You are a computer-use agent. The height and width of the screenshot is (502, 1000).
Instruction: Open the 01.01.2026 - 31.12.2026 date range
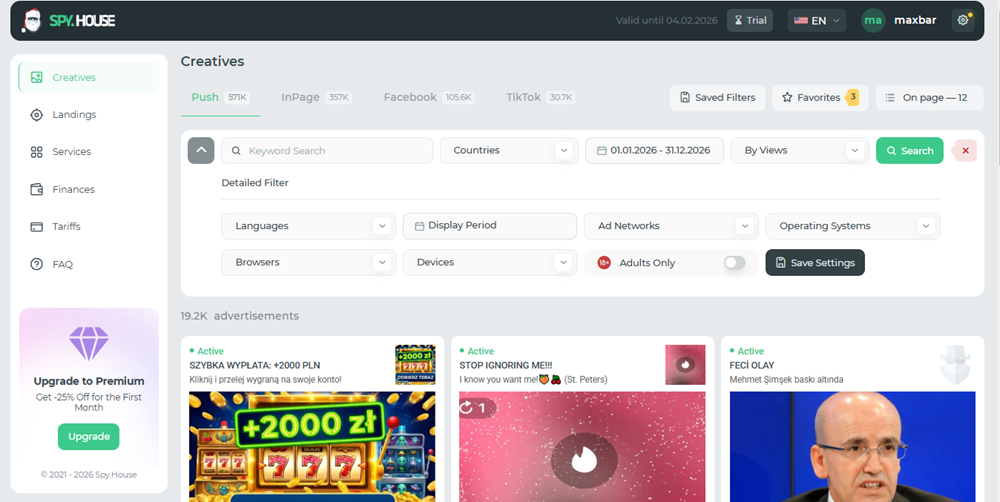click(x=654, y=151)
